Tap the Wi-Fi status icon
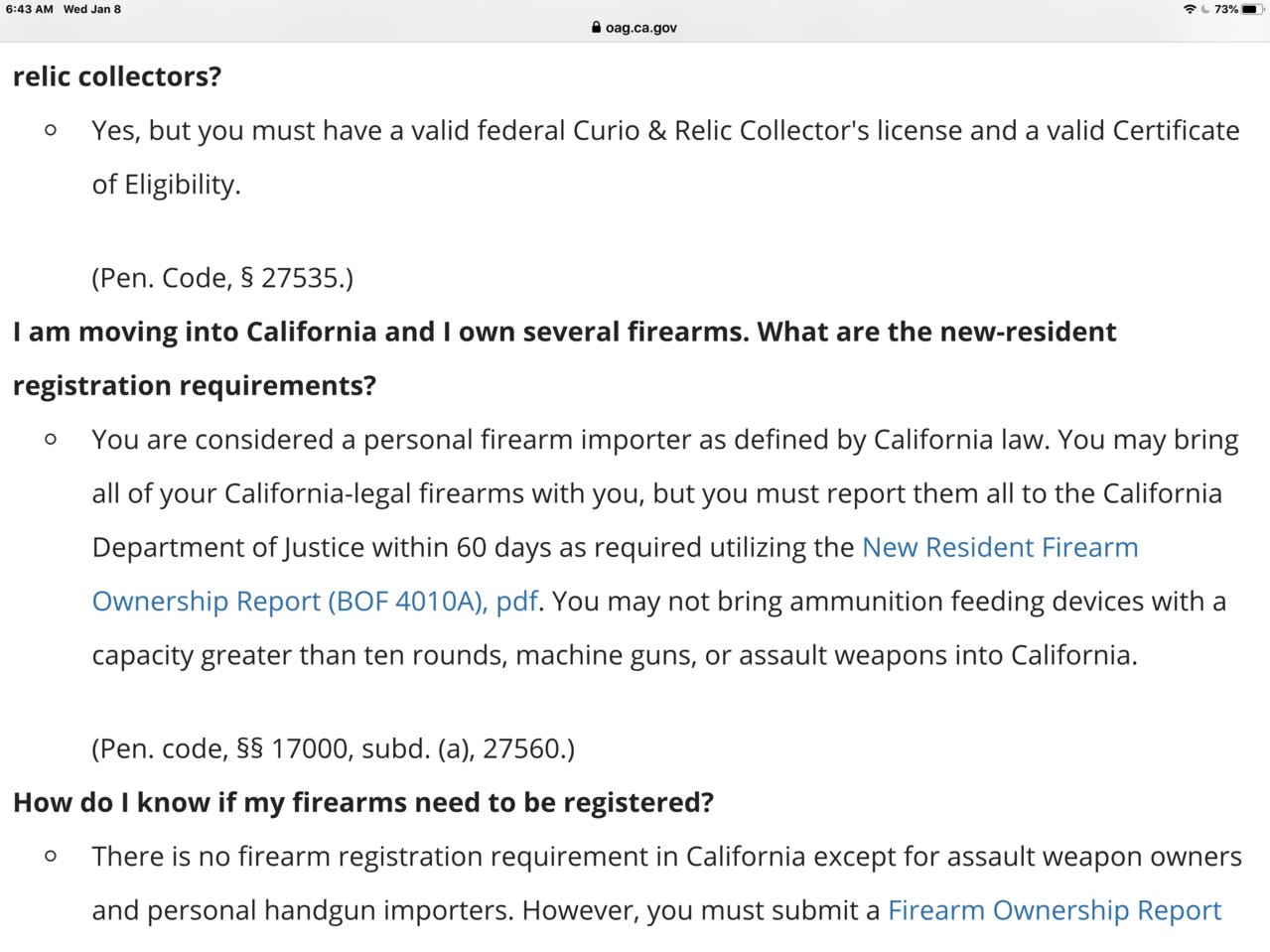This screenshot has height=952, width=1270. (1190, 9)
